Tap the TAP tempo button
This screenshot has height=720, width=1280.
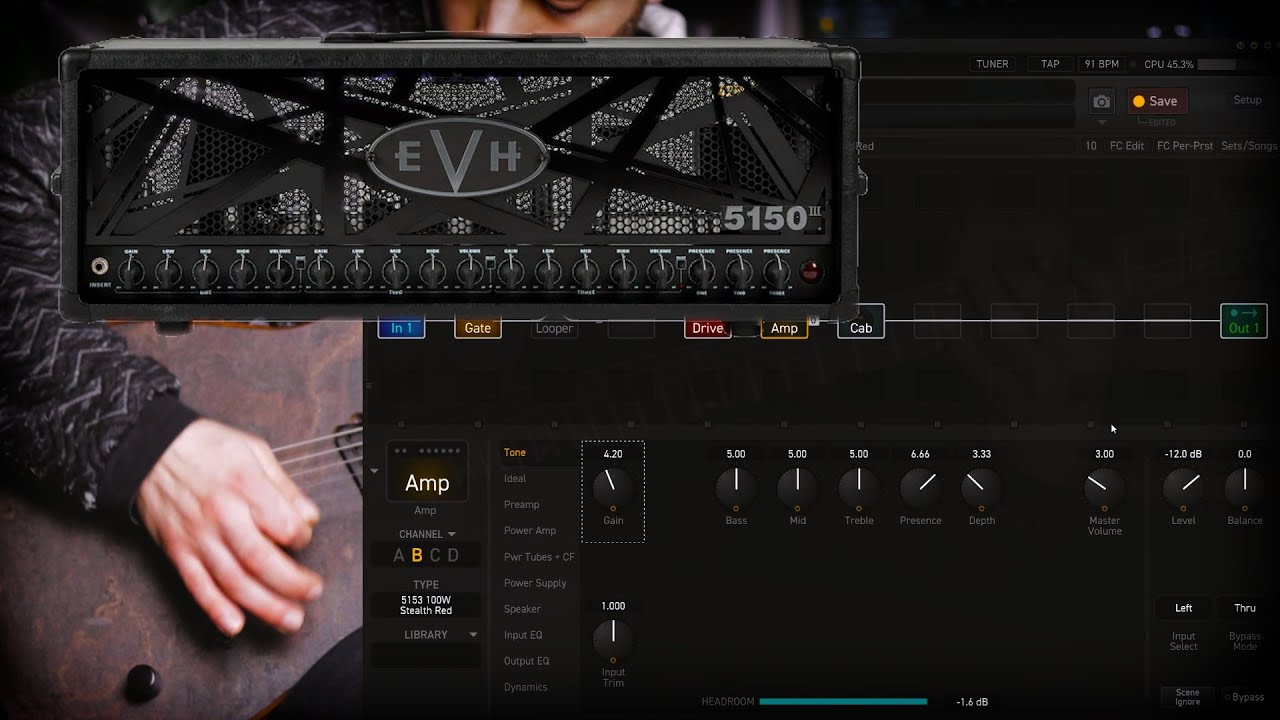point(1050,64)
